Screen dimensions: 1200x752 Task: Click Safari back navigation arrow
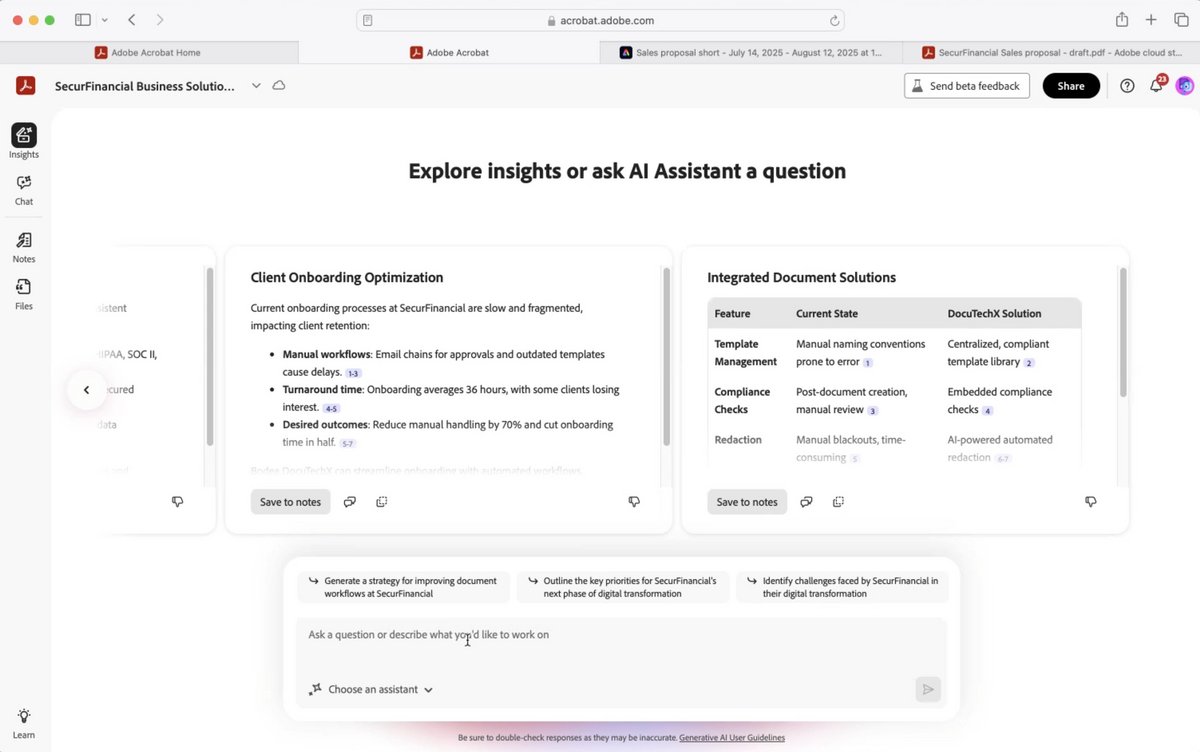(132, 20)
